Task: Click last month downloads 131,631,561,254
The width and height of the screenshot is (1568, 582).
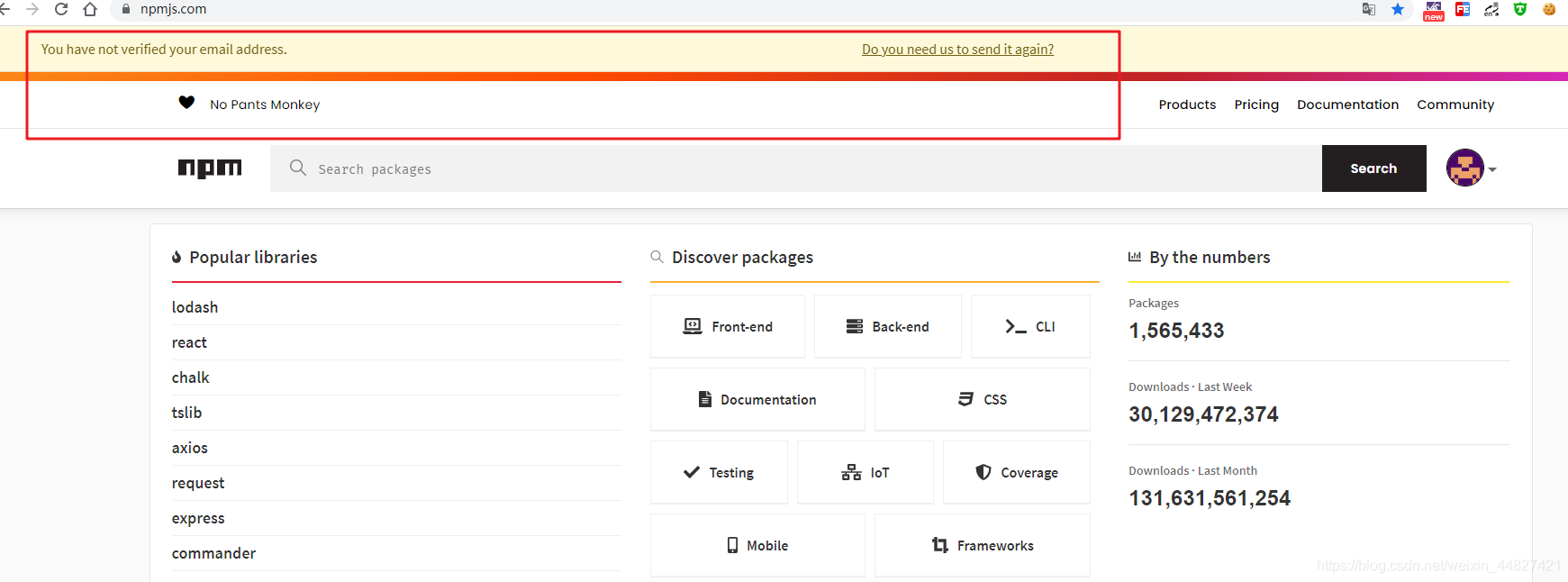Action: 1210,498
